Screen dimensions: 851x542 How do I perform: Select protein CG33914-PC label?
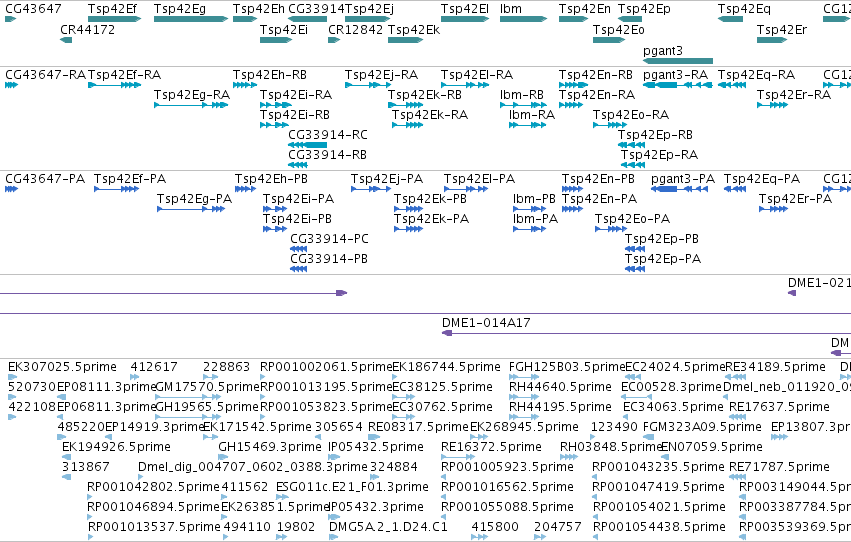pos(329,239)
